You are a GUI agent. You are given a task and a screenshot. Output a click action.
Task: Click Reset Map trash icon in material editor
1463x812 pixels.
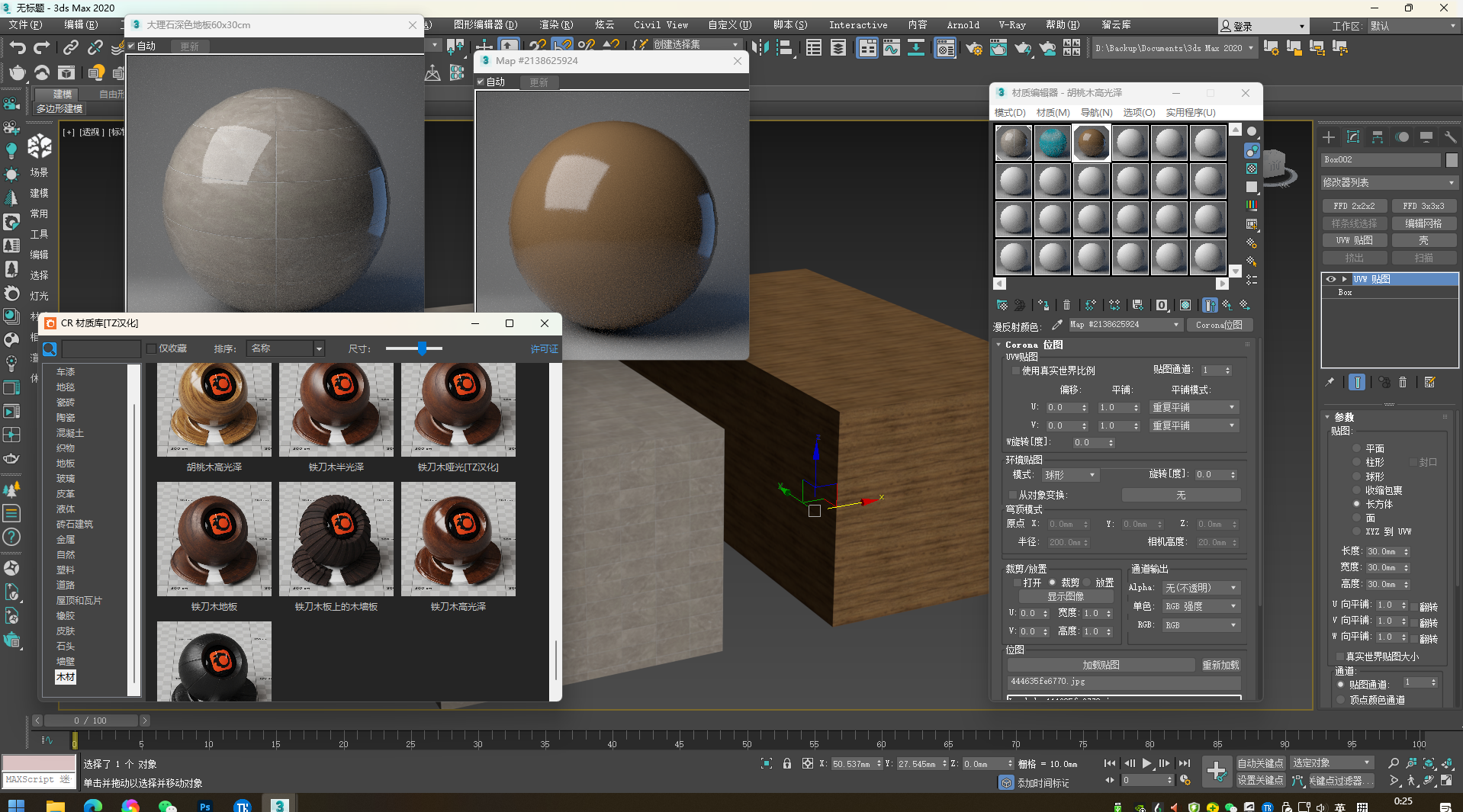[1066, 305]
